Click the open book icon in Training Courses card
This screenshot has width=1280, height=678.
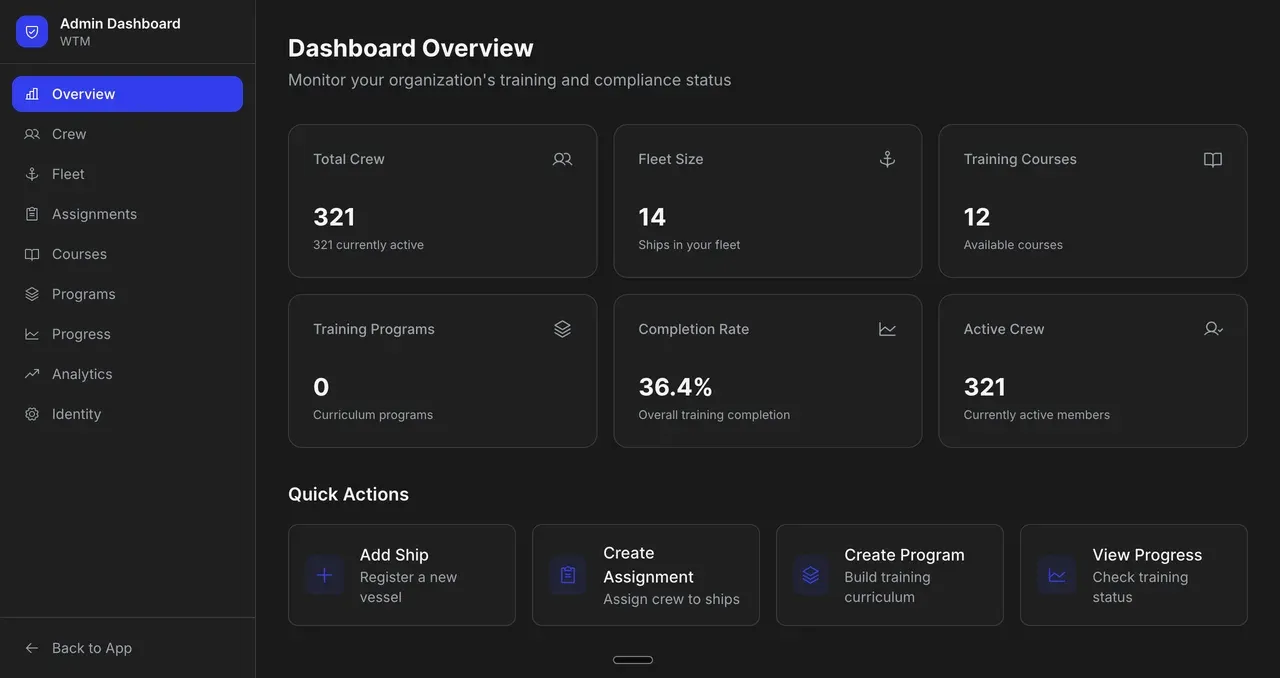pyautogui.click(x=1212, y=160)
